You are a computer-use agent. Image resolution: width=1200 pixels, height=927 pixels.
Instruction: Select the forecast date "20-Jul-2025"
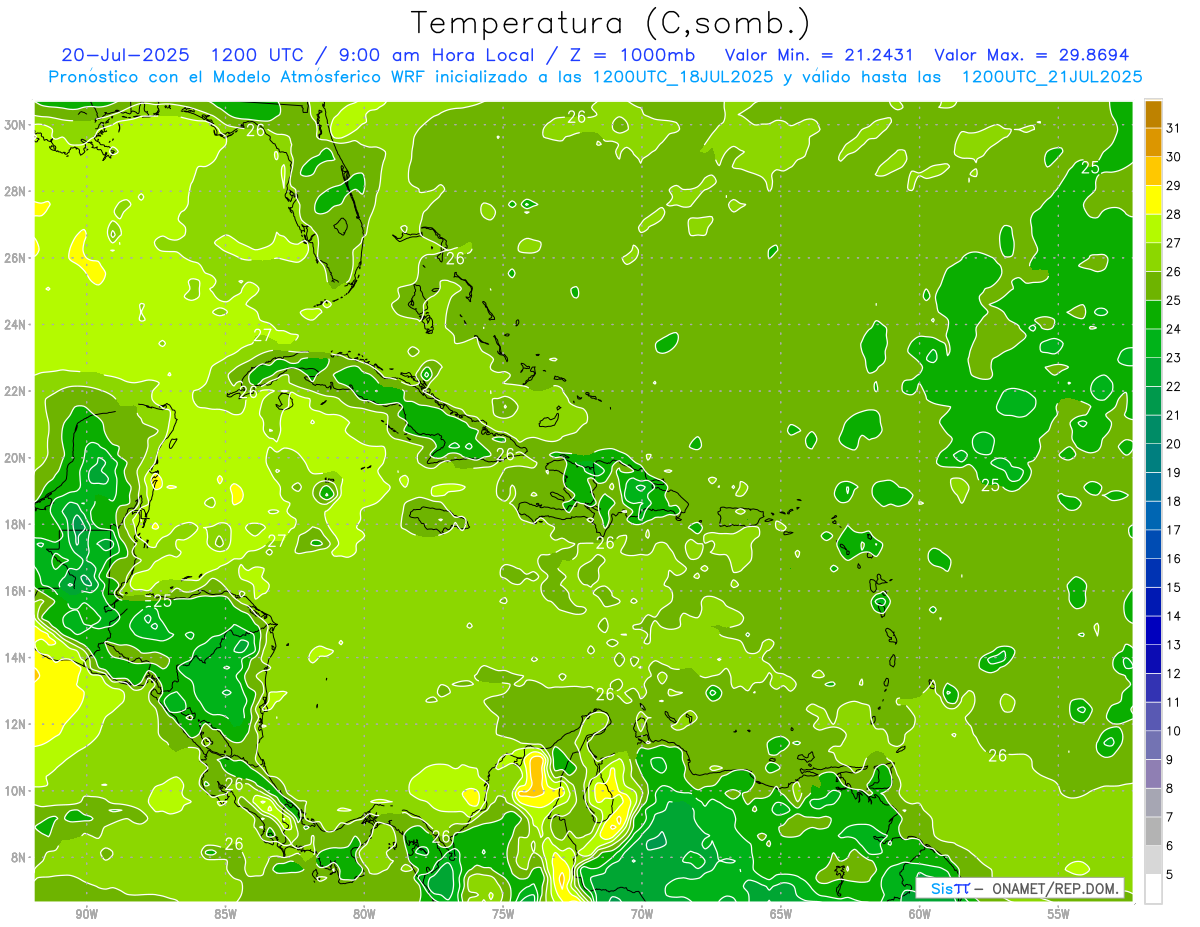click(x=123, y=55)
